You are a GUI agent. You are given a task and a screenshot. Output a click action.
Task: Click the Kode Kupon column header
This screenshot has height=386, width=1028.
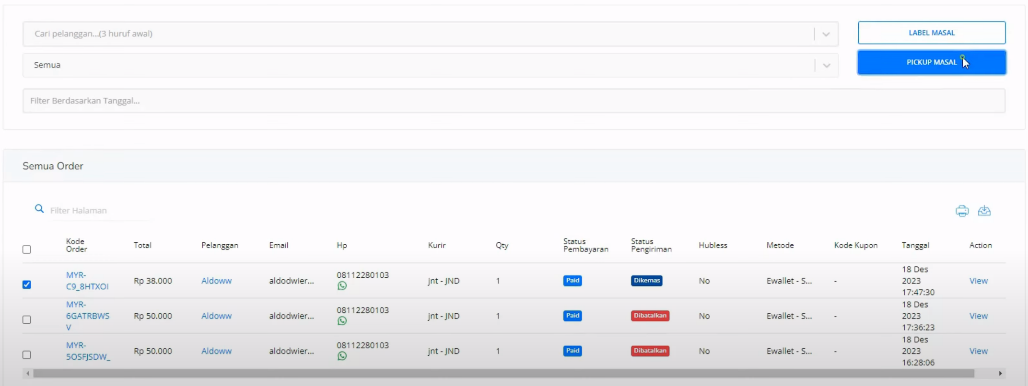tap(856, 245)
